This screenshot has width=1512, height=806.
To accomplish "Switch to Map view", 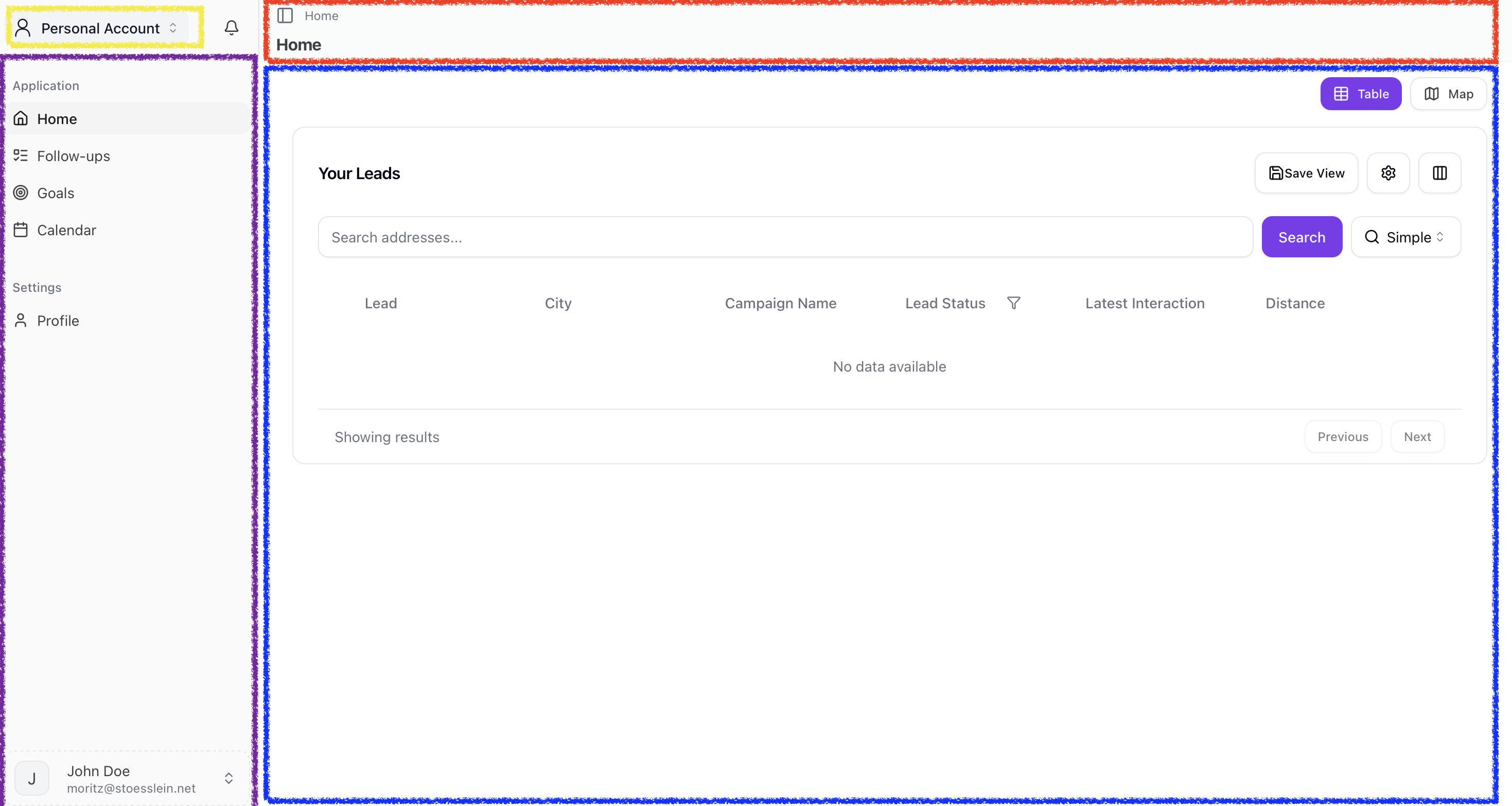I will 1448,94.
